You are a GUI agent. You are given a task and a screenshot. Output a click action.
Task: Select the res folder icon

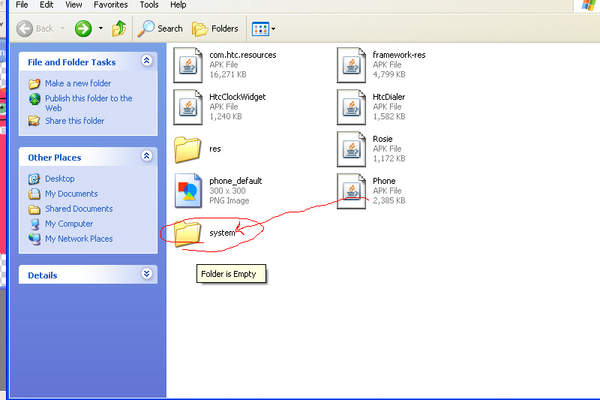pyautogui.click(x=188, y=149)
